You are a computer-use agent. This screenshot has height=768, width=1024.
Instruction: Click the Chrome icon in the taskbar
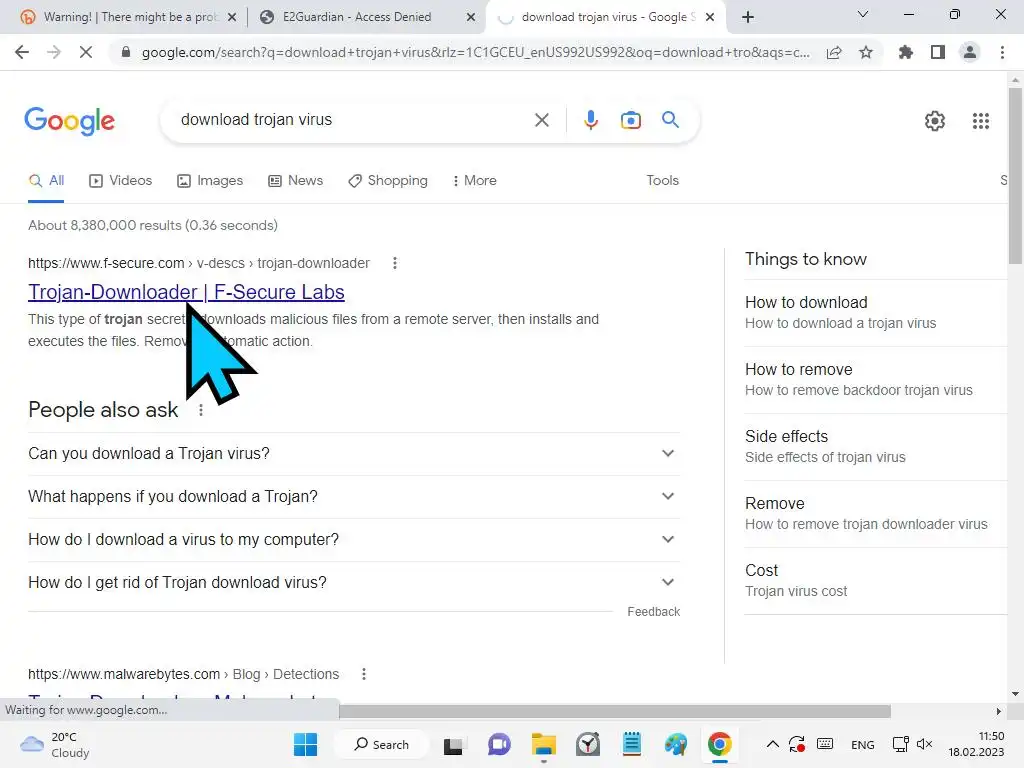point(719,744)
